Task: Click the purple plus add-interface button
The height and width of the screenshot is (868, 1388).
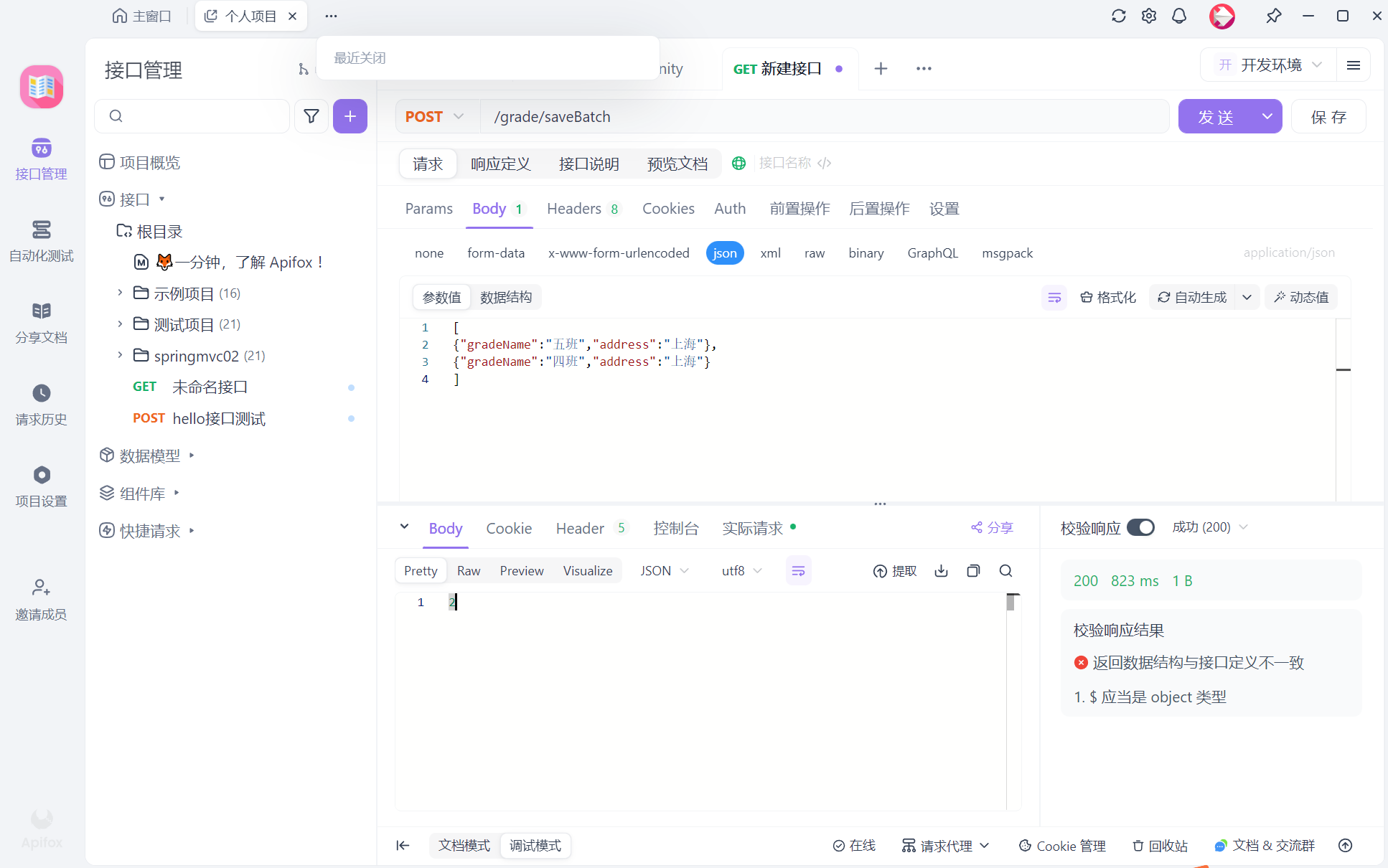Action: click(x=350, y=116)
